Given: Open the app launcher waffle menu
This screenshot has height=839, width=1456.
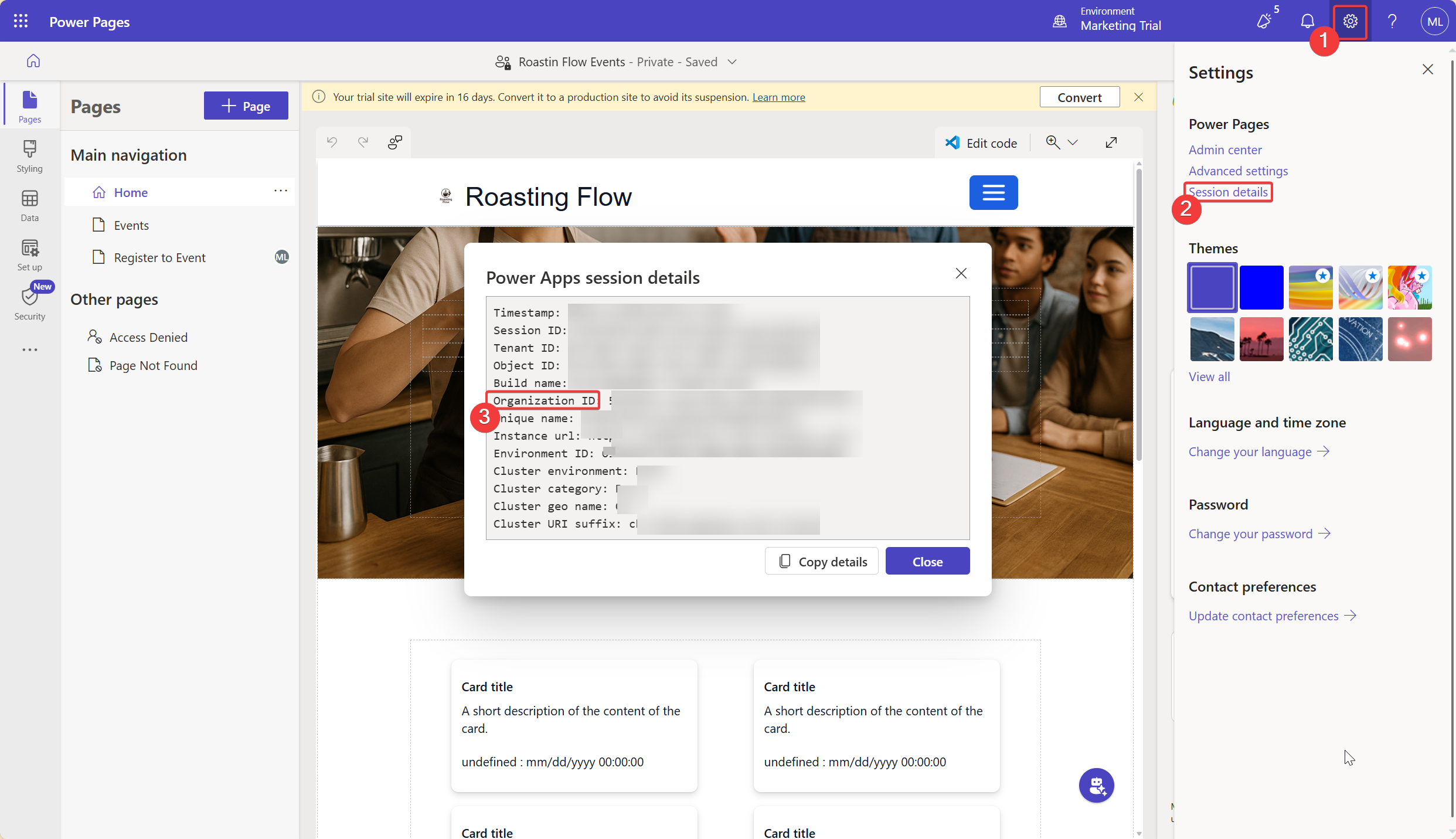Looking at the screenshot, I should click(x=19, y=21).
